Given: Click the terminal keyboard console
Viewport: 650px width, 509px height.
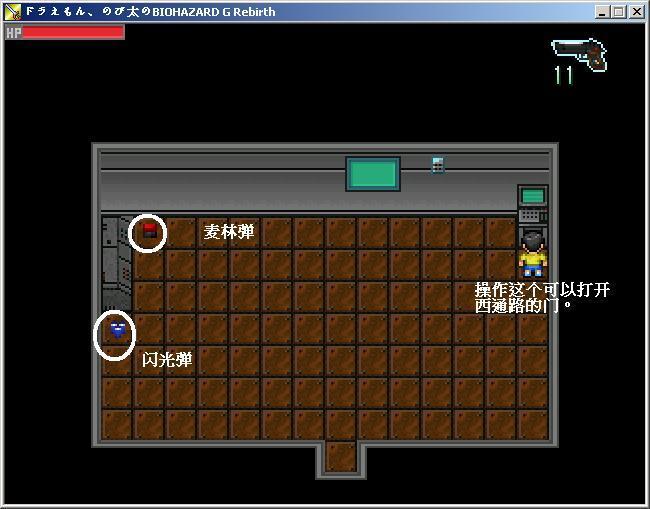Looking at the screenshot, I should 533,216.
